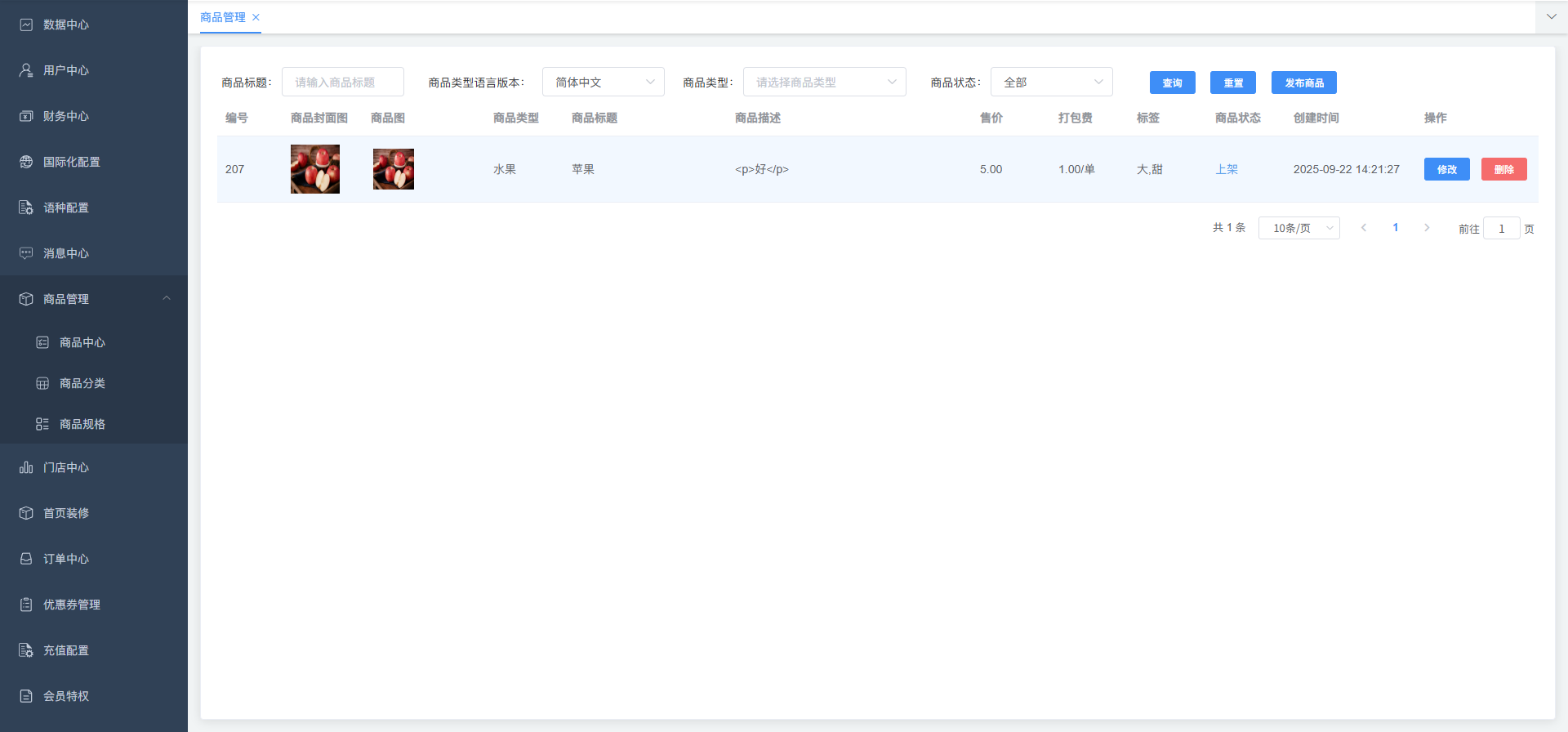
Task: Click the 消息中心 chat bubble icon
Action: tap(26, 253)
